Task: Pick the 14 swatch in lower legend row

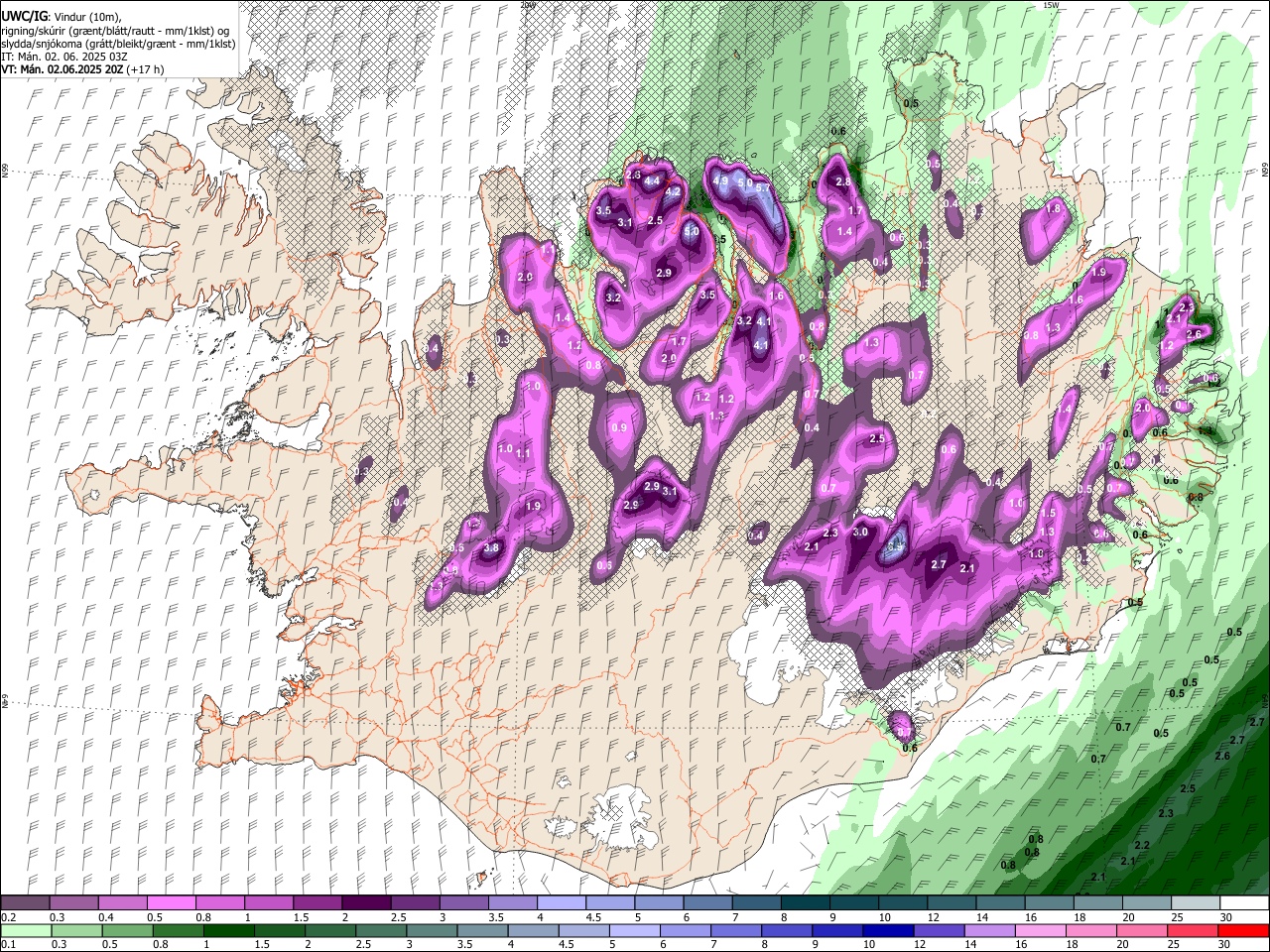Action: tap(988, 930)
